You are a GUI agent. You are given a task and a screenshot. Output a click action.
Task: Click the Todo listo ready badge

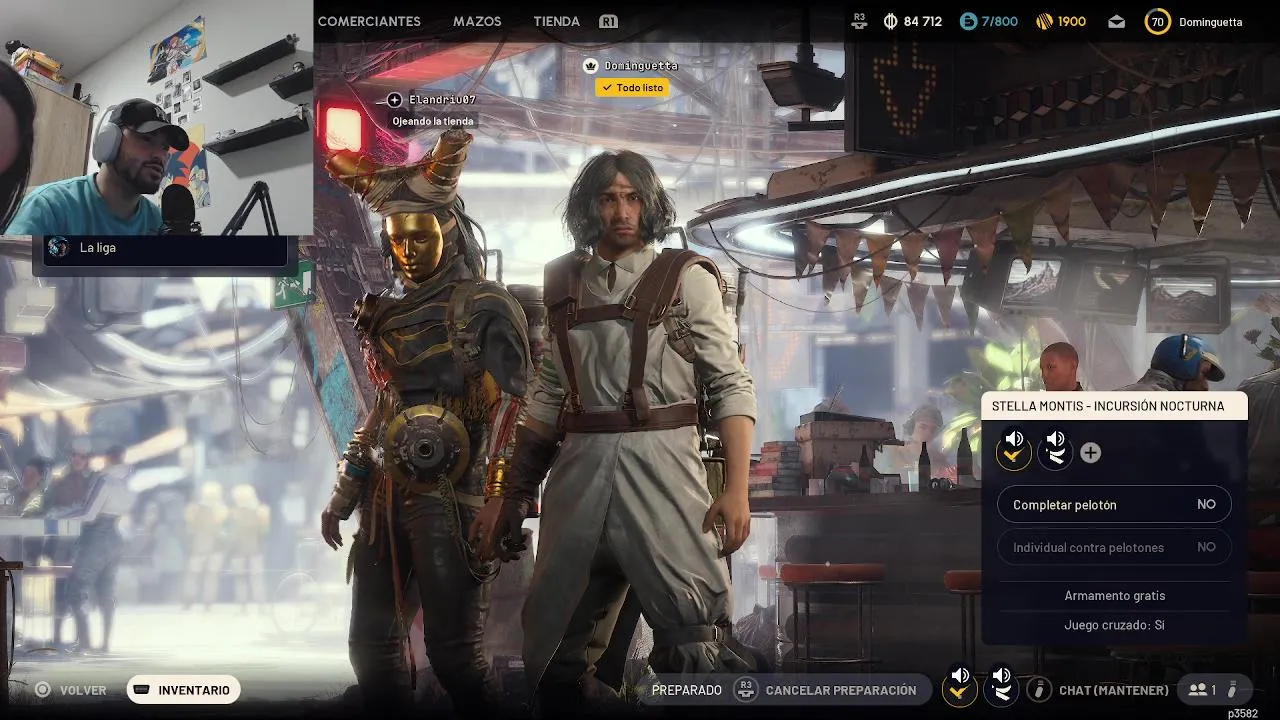click(632, 88)
